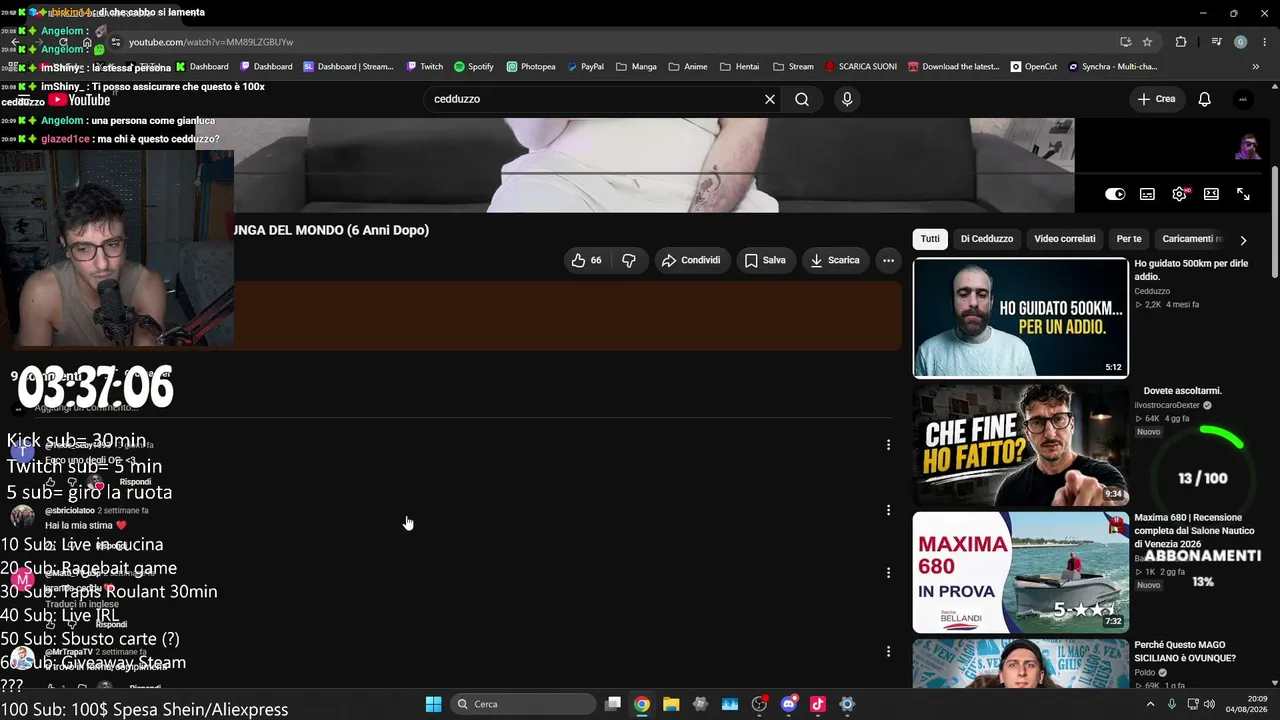The width and height of the screenshot is (1280, 720).
Task: Open the PayPal bookmark
Action: click(x=586, y=67)
